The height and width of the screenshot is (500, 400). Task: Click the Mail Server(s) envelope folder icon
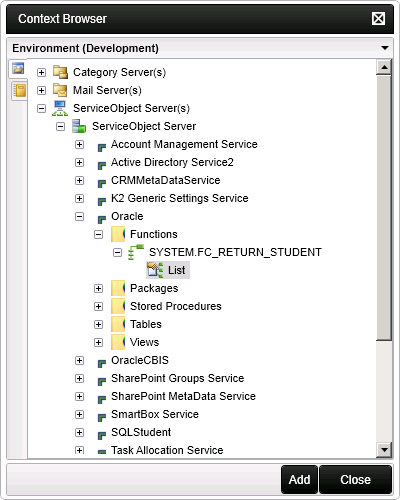click(60, 90)
